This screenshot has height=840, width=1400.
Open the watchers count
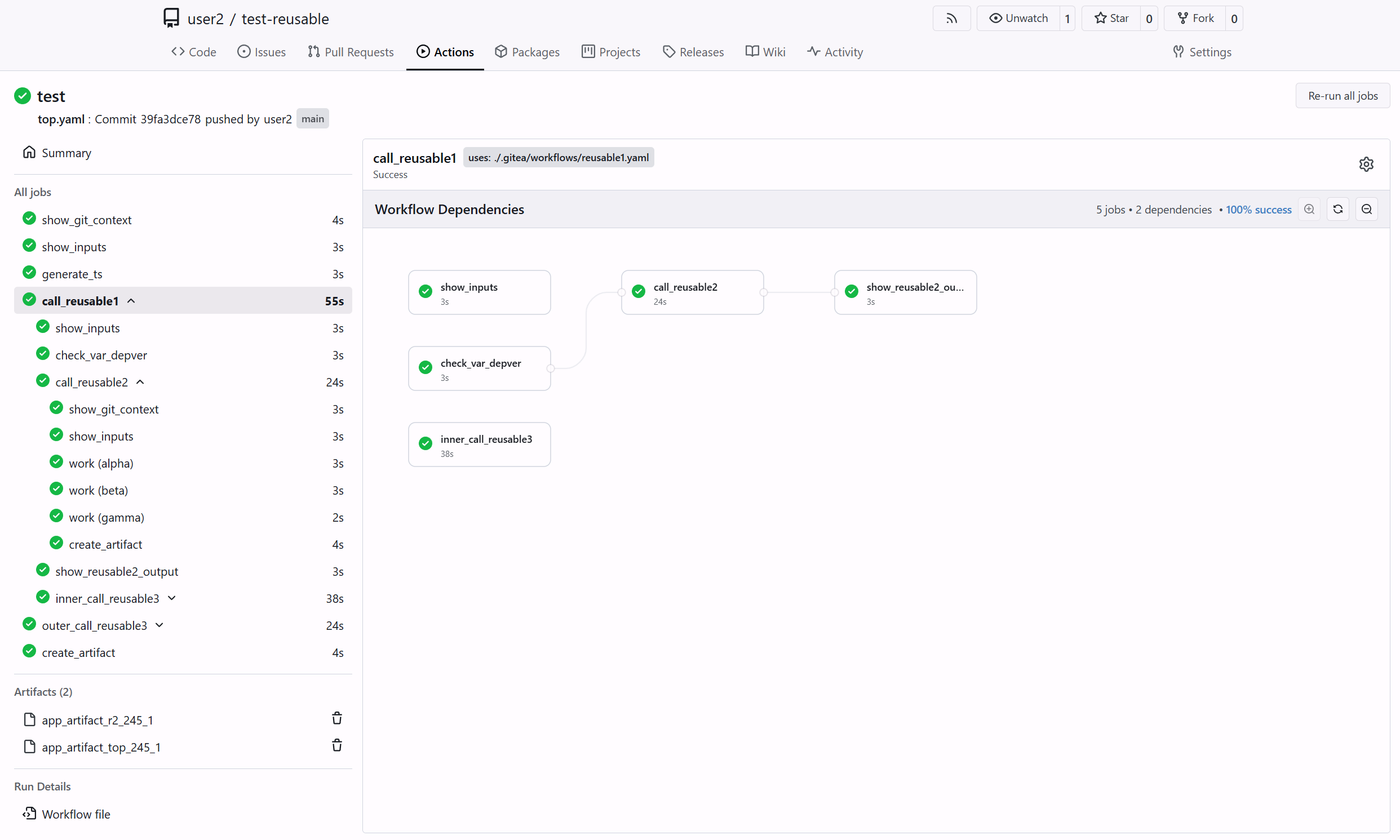1067,19
